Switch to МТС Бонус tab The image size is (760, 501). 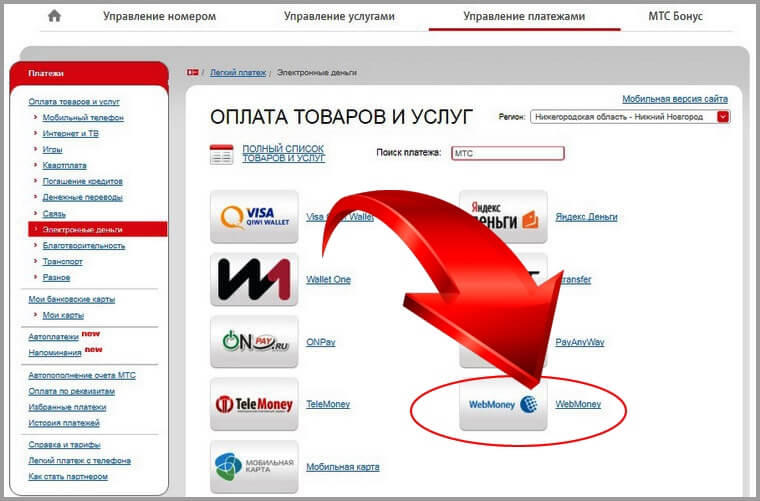[x=675, y=16]
